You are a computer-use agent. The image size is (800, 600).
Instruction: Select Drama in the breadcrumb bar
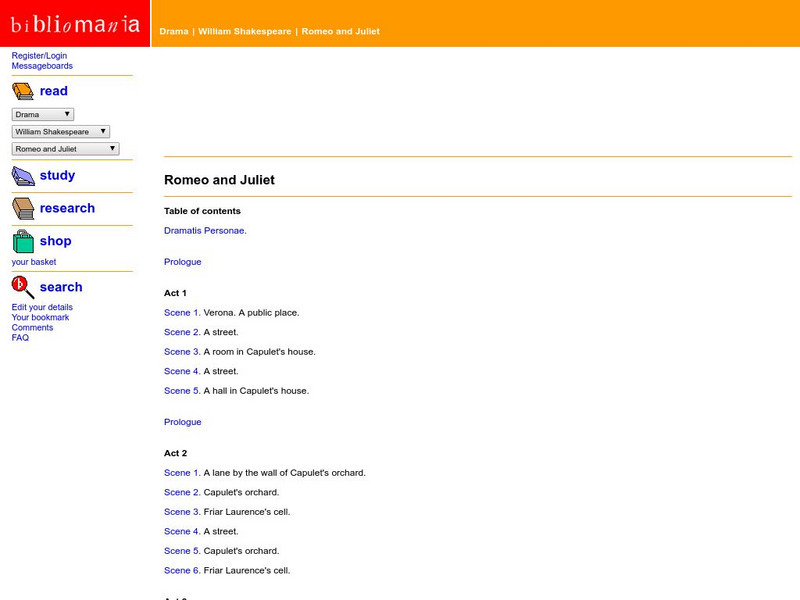tap(171, 31)
